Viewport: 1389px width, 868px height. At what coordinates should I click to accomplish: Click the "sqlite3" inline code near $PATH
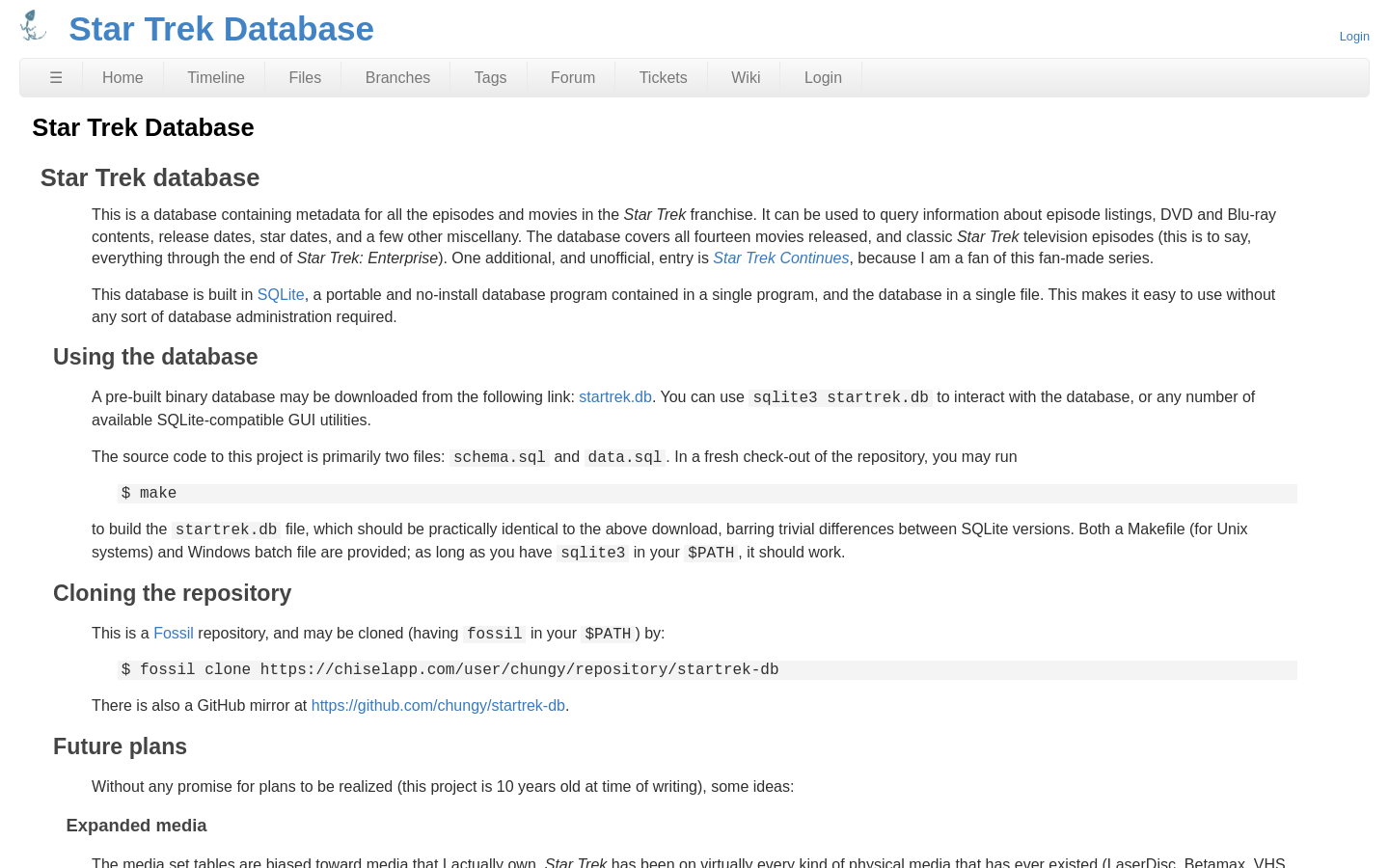pos(592,553)
